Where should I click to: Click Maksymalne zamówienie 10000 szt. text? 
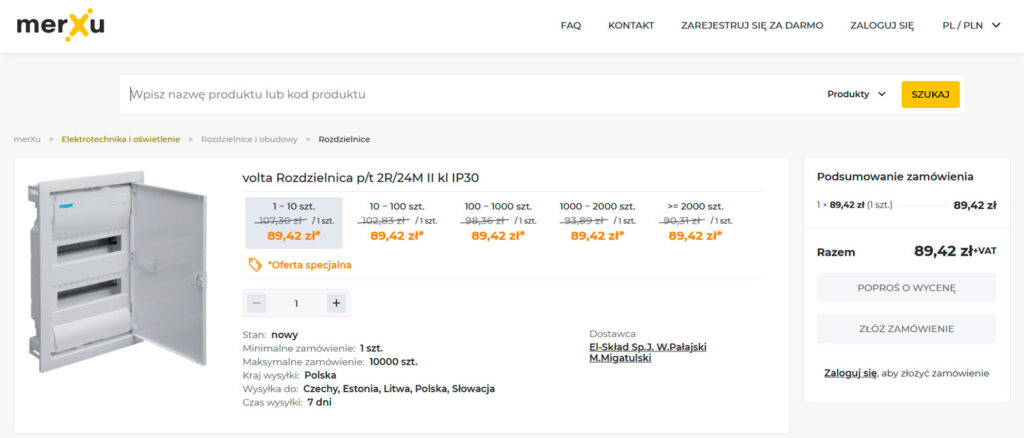[x=330, y=362]
